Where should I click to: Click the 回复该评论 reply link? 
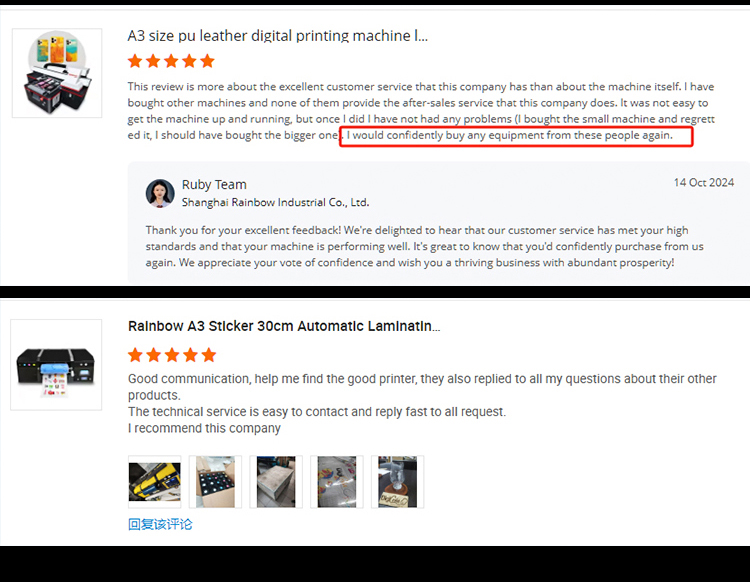pos(160,524)
